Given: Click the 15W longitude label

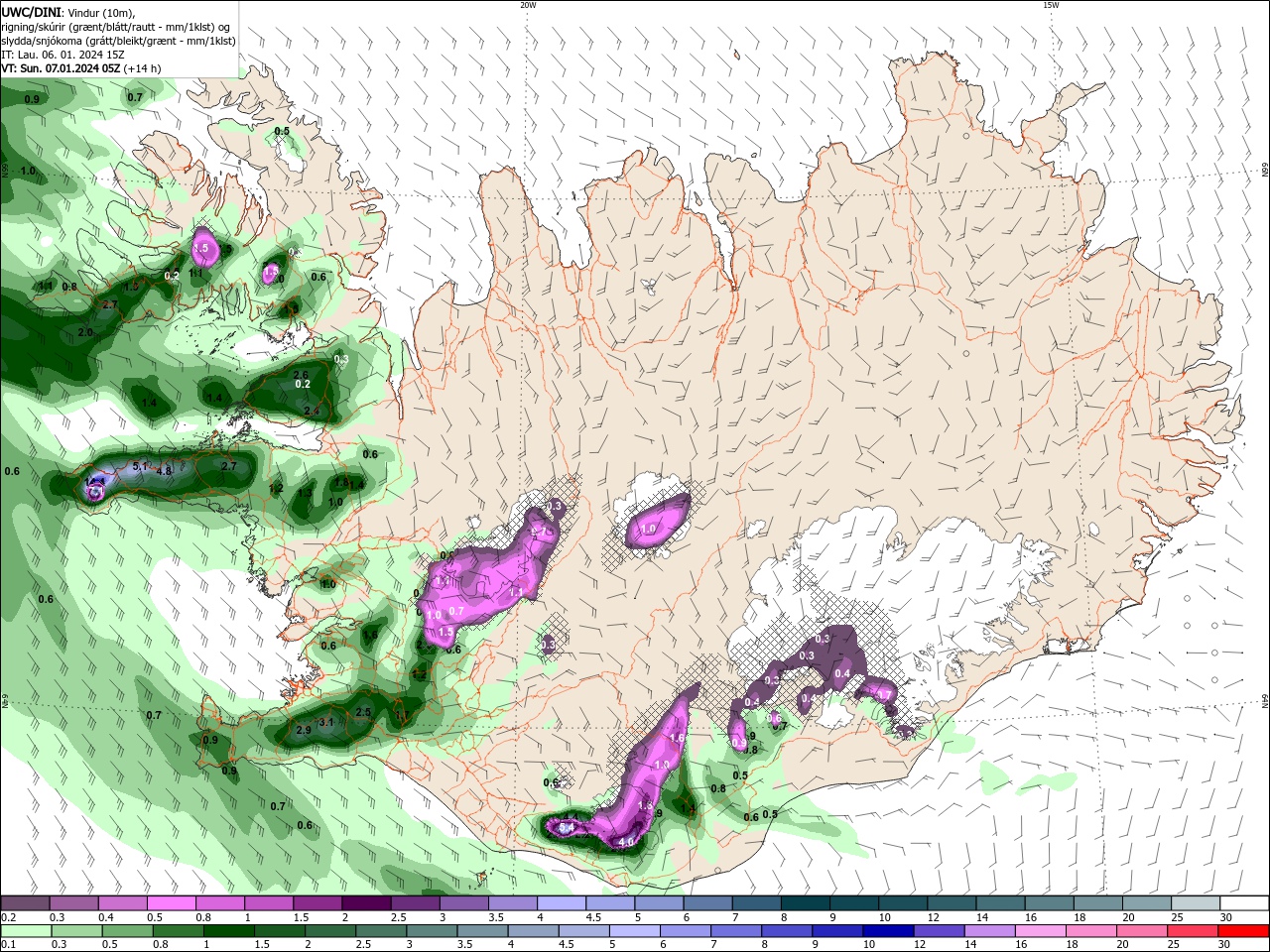Looking at the screenshot, I should tap(1051, 5).
